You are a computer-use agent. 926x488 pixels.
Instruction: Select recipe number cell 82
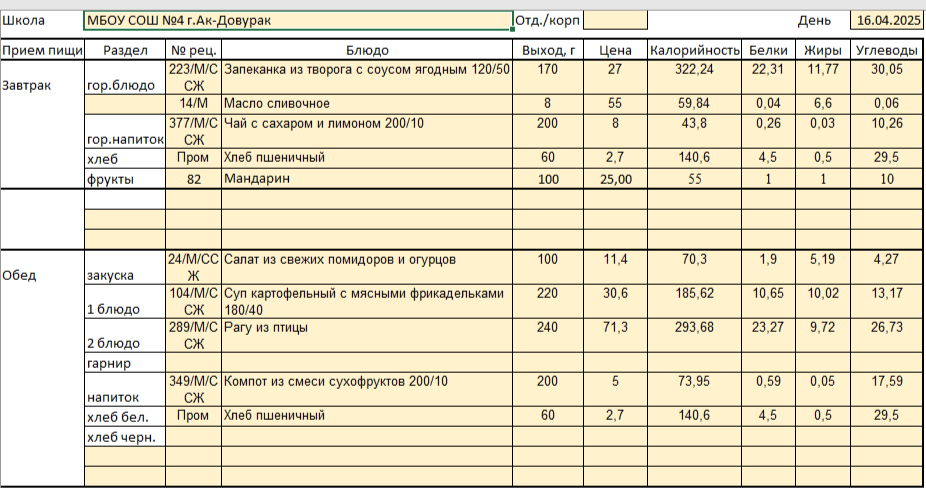point(193,179)
